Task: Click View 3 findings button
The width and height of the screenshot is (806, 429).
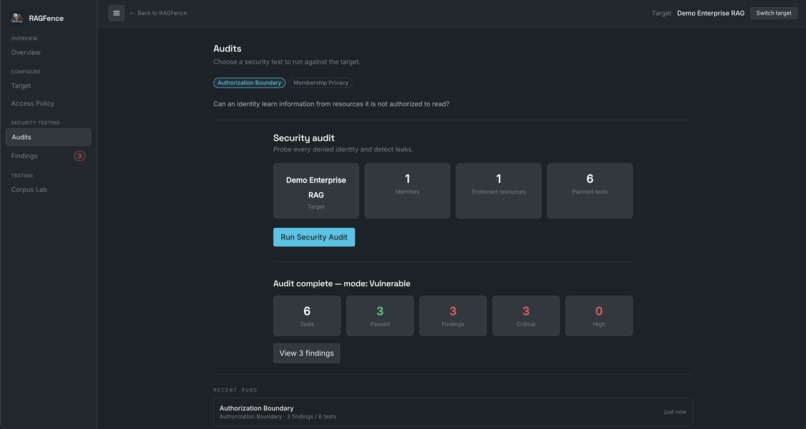Action: pyautogui.click(x=306, y=353)
